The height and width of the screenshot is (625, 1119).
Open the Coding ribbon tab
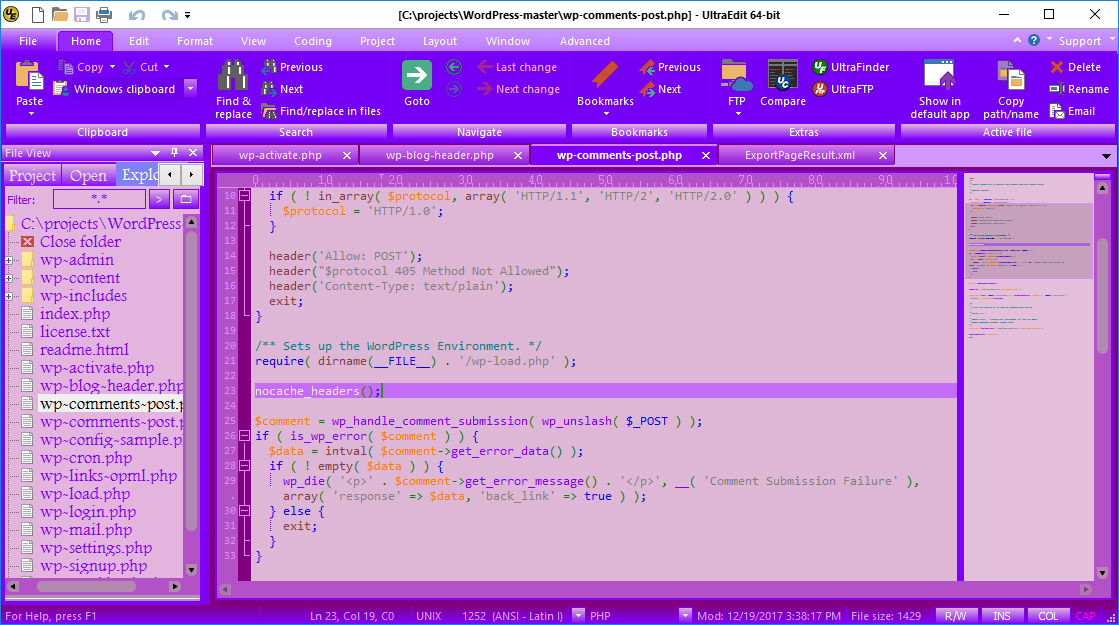(x=312, y=41)
